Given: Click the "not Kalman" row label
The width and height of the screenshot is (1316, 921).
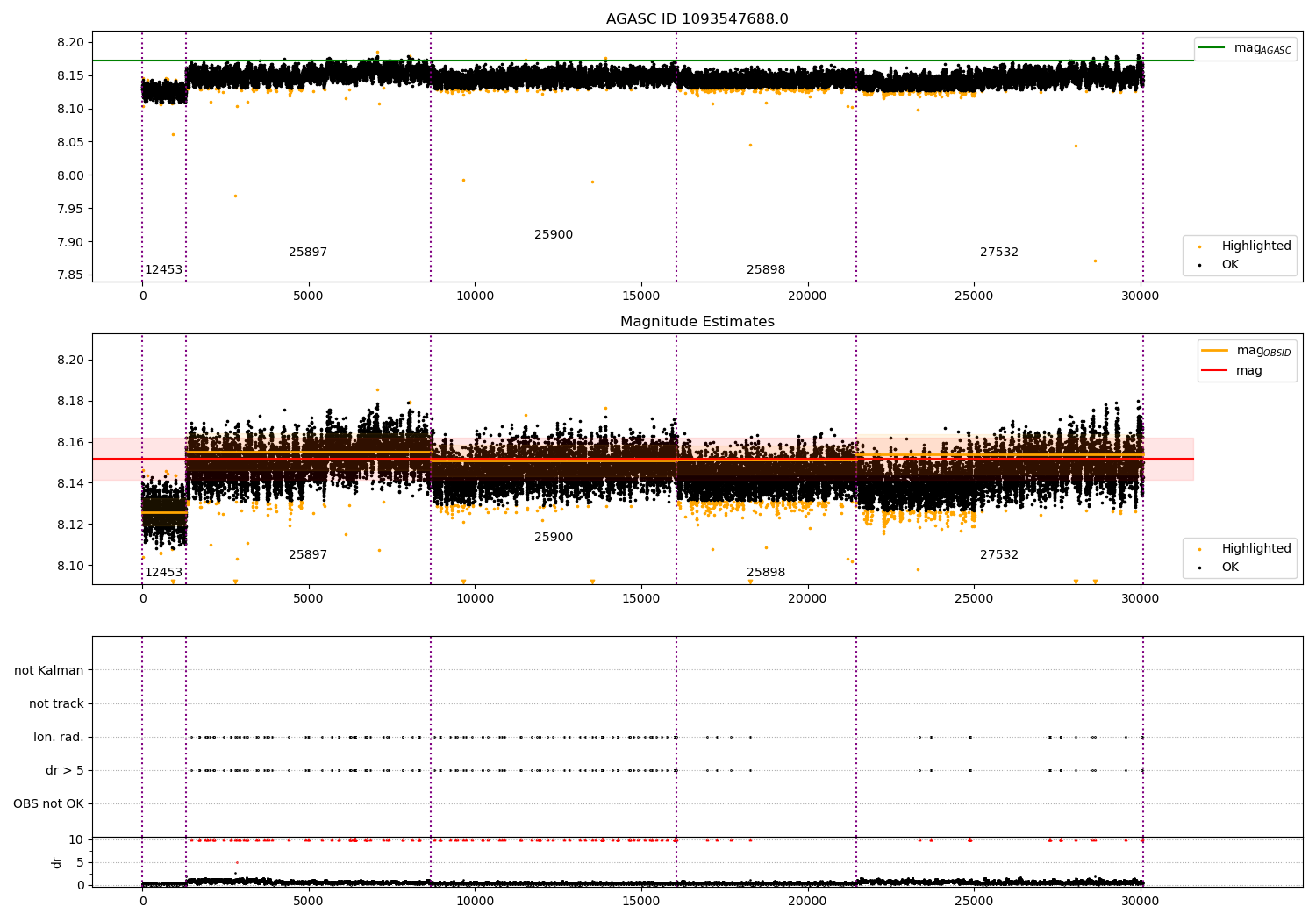Looking at the screenshot, I should [49, 670].
